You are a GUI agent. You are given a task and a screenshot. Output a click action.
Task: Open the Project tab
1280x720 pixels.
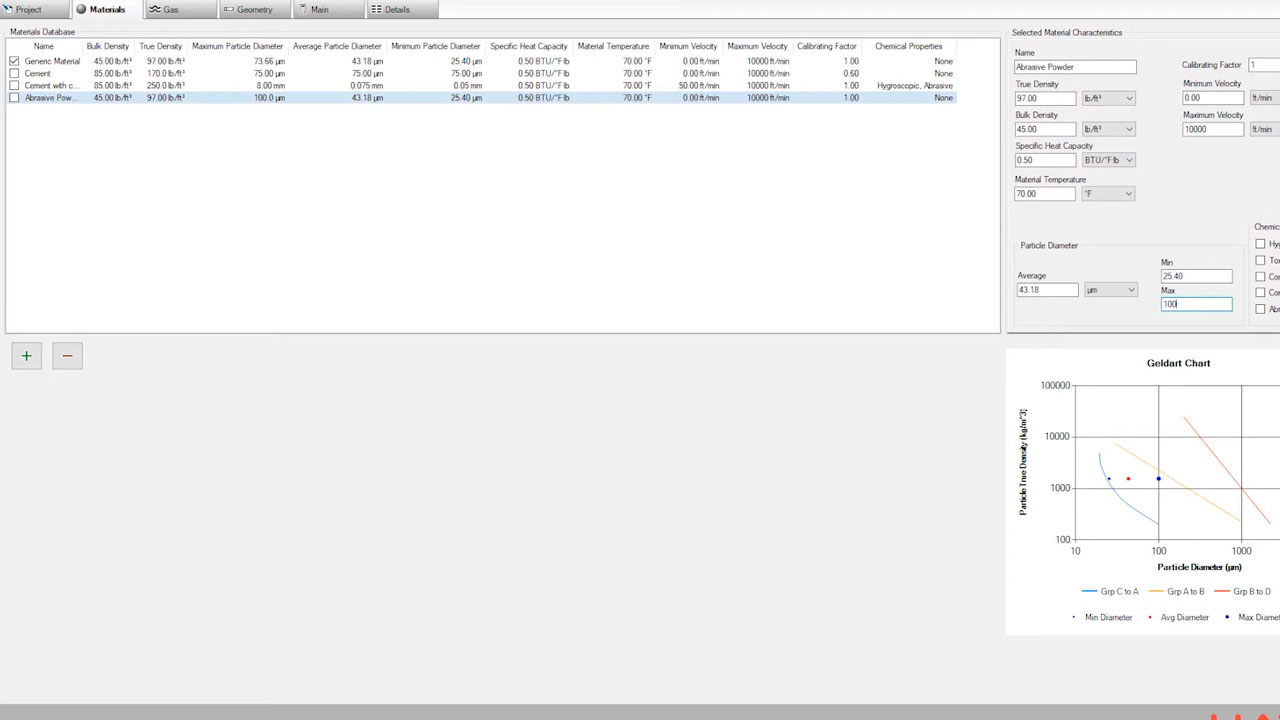(x=28, y=10)
